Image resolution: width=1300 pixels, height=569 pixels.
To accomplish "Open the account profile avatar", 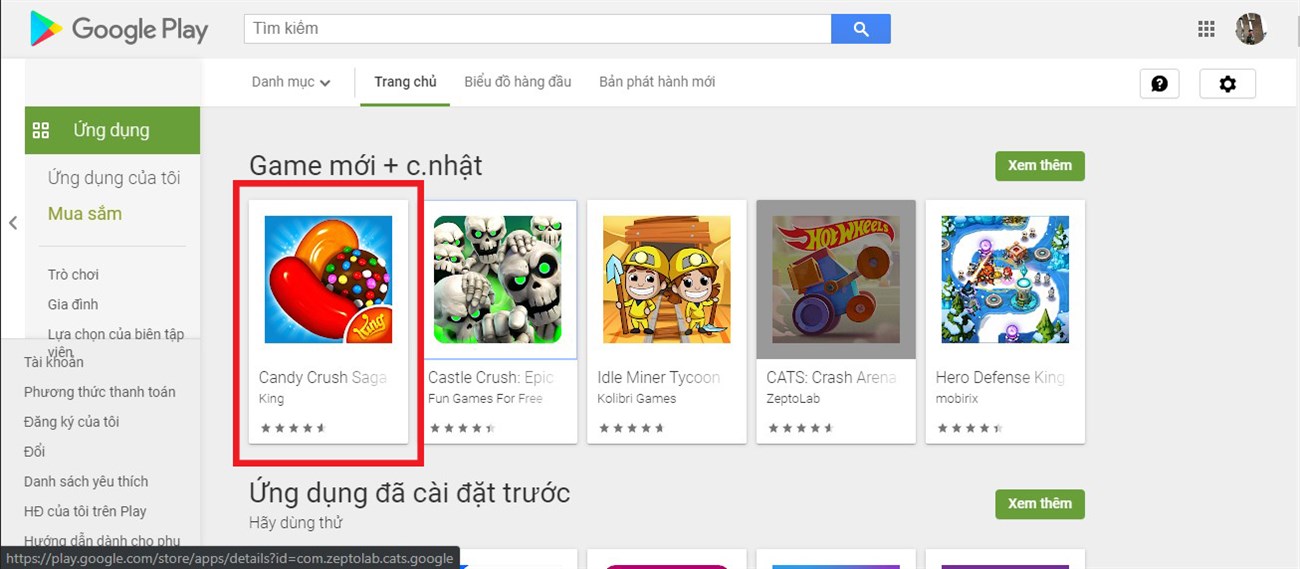I will coord(1251,29).
